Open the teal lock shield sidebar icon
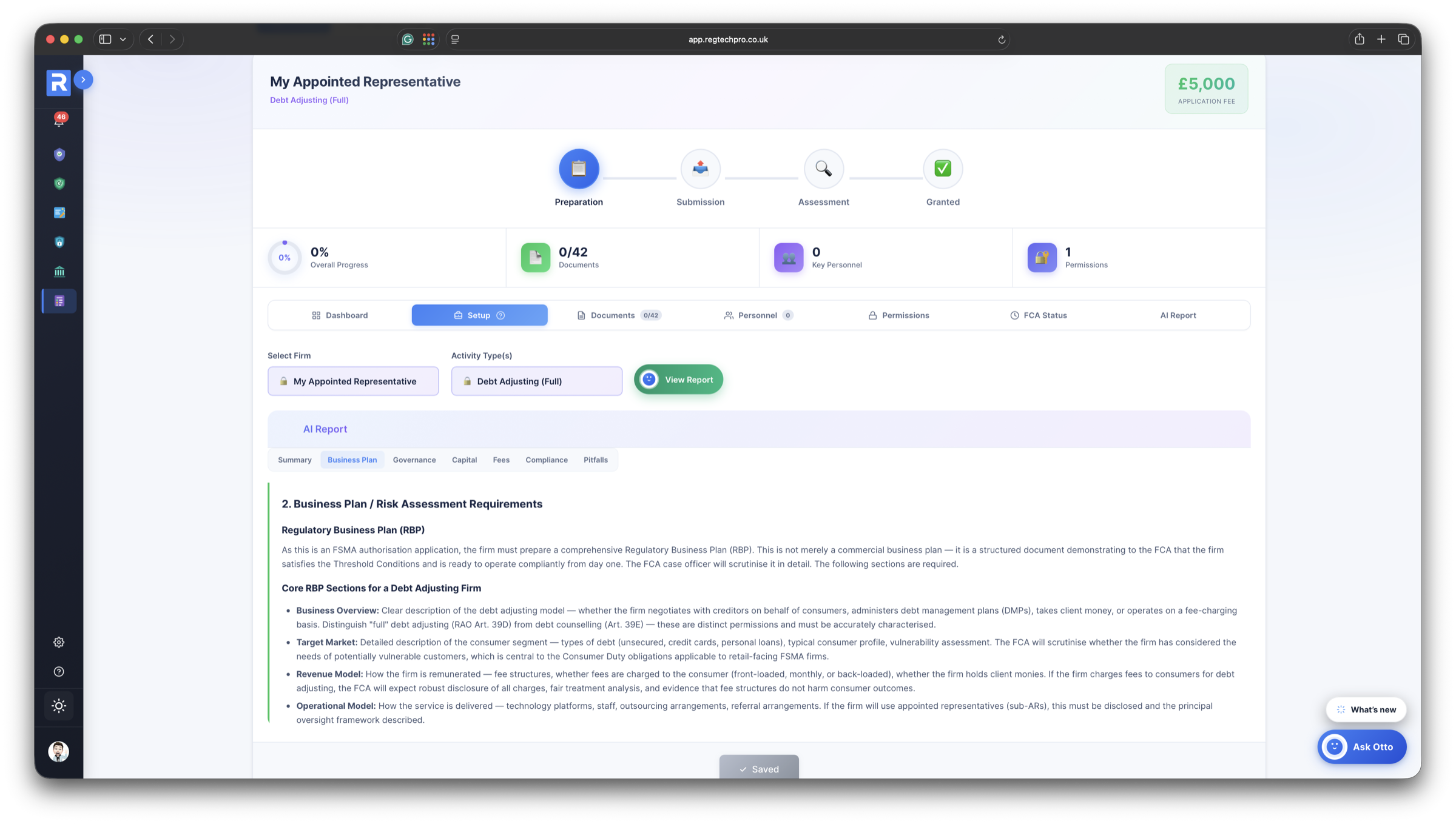This screenshot has height=824, width=1456. pos(59,243)
